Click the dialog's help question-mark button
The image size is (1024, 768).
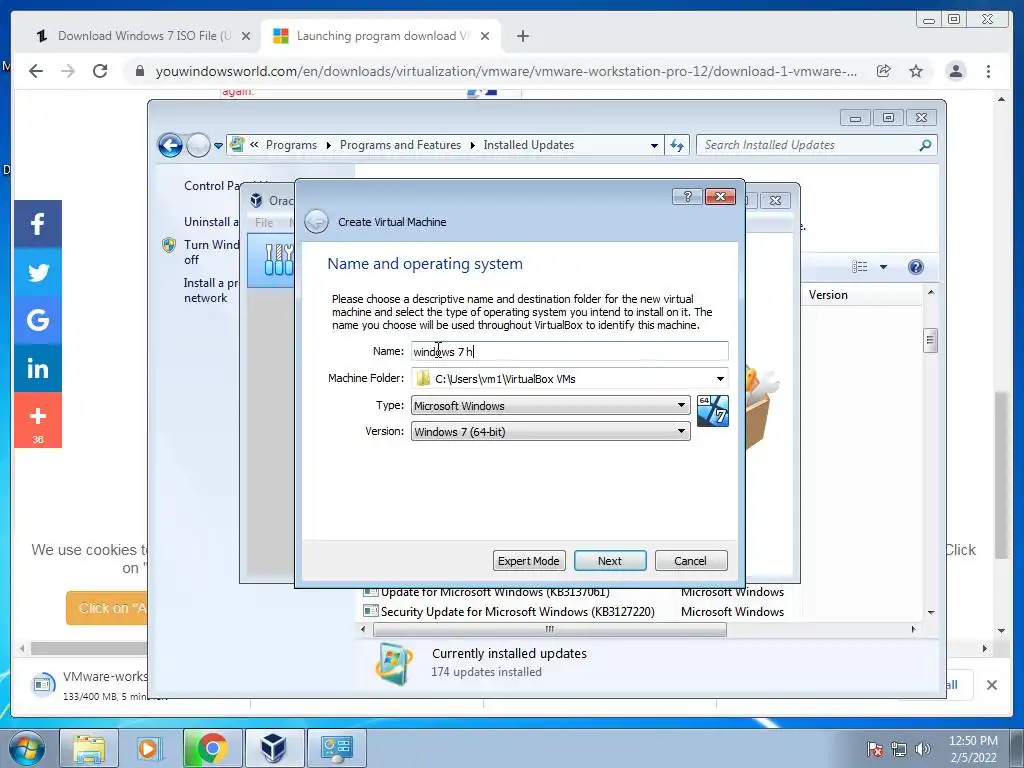pyautogui.click(x=687, y=197)
